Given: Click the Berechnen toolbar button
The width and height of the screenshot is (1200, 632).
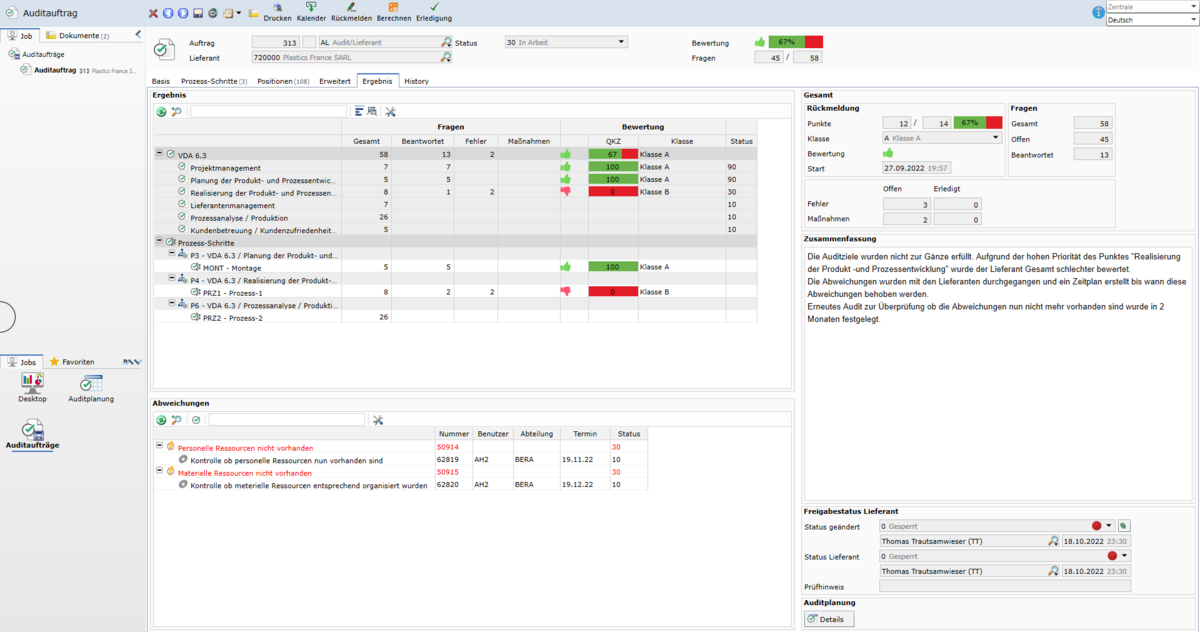Looking at the screenshot, I should coord(394,12).
